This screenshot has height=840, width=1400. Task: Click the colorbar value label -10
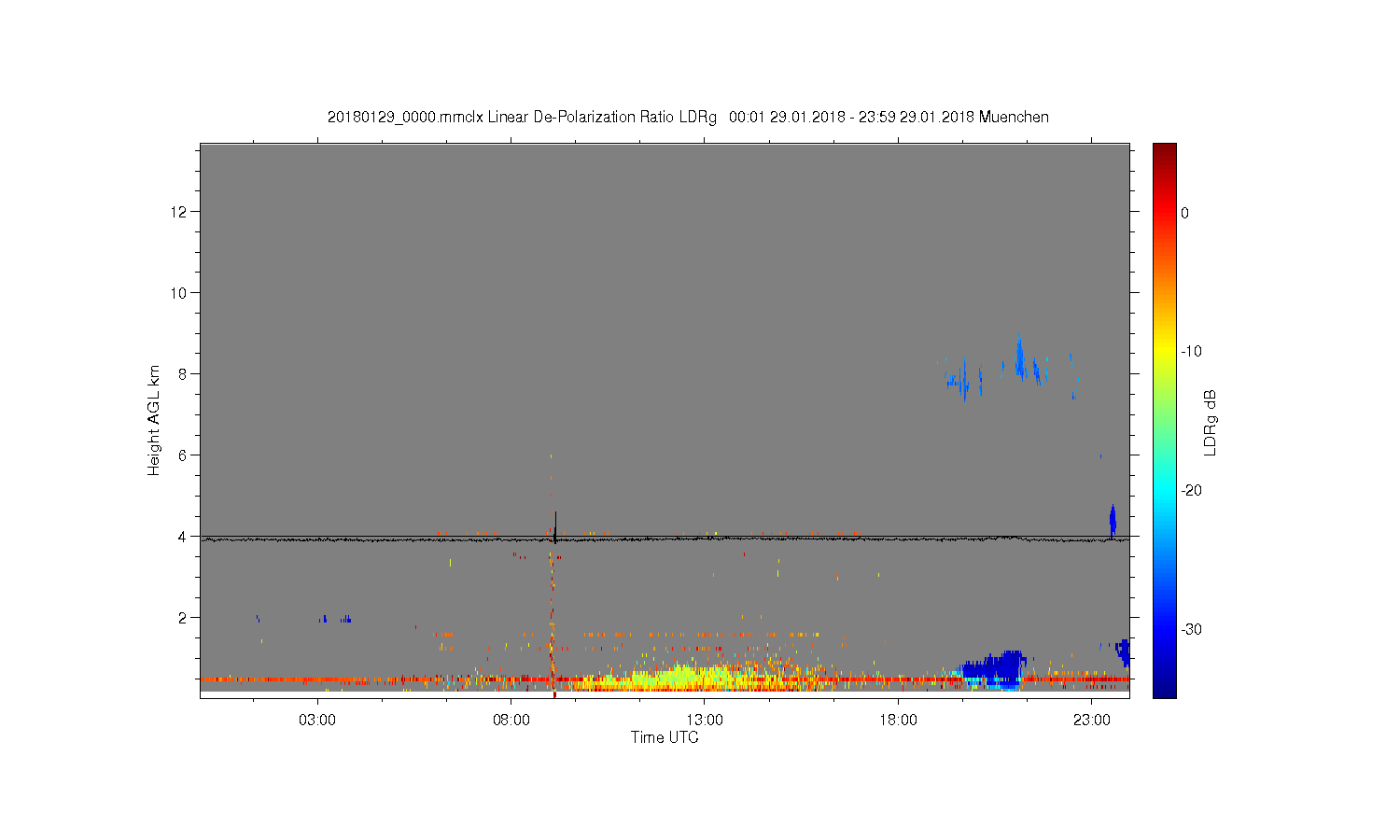point(1191,352)
